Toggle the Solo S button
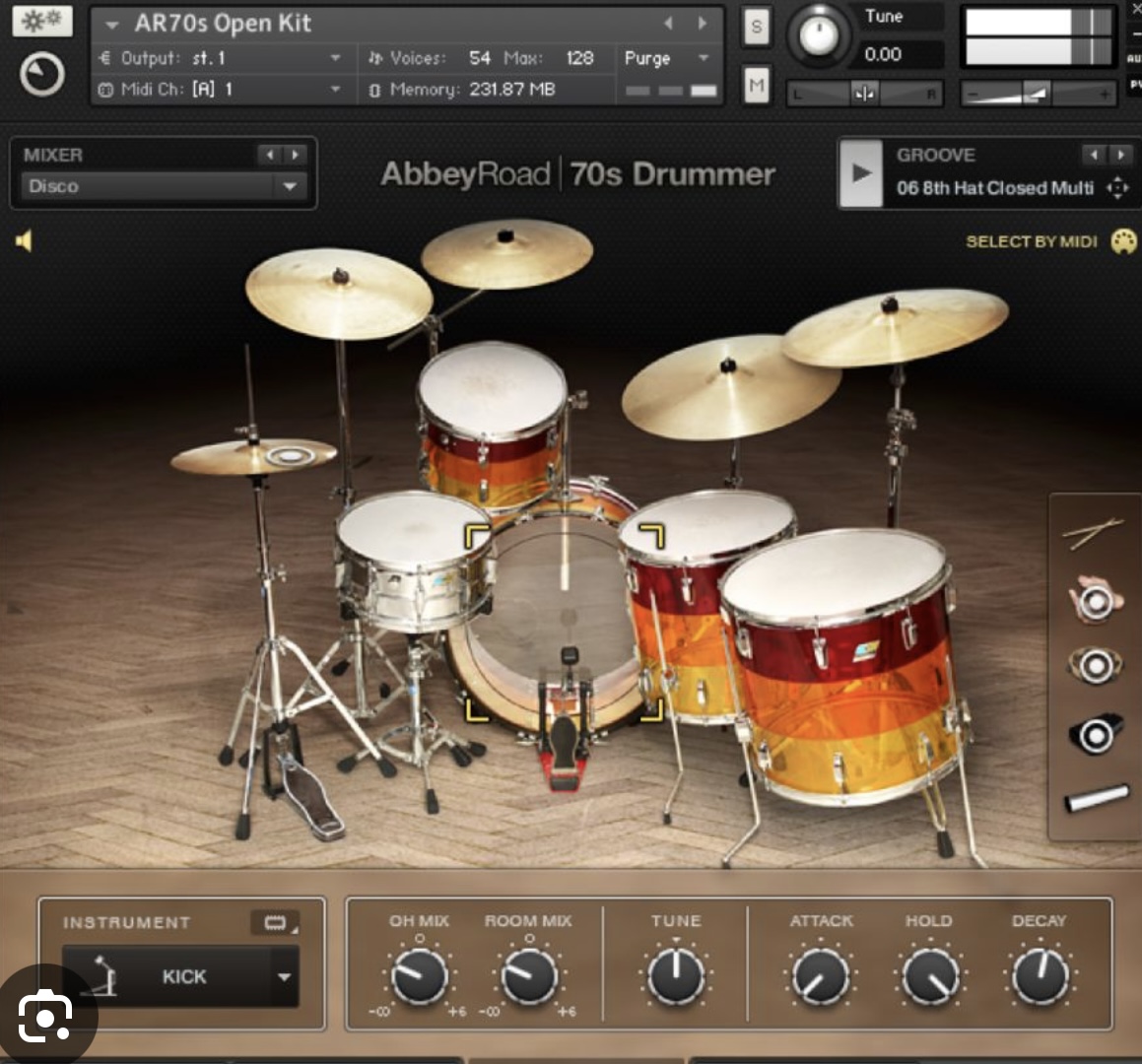The width and height of the screenshot is (1142, 1064). (757, 27)
